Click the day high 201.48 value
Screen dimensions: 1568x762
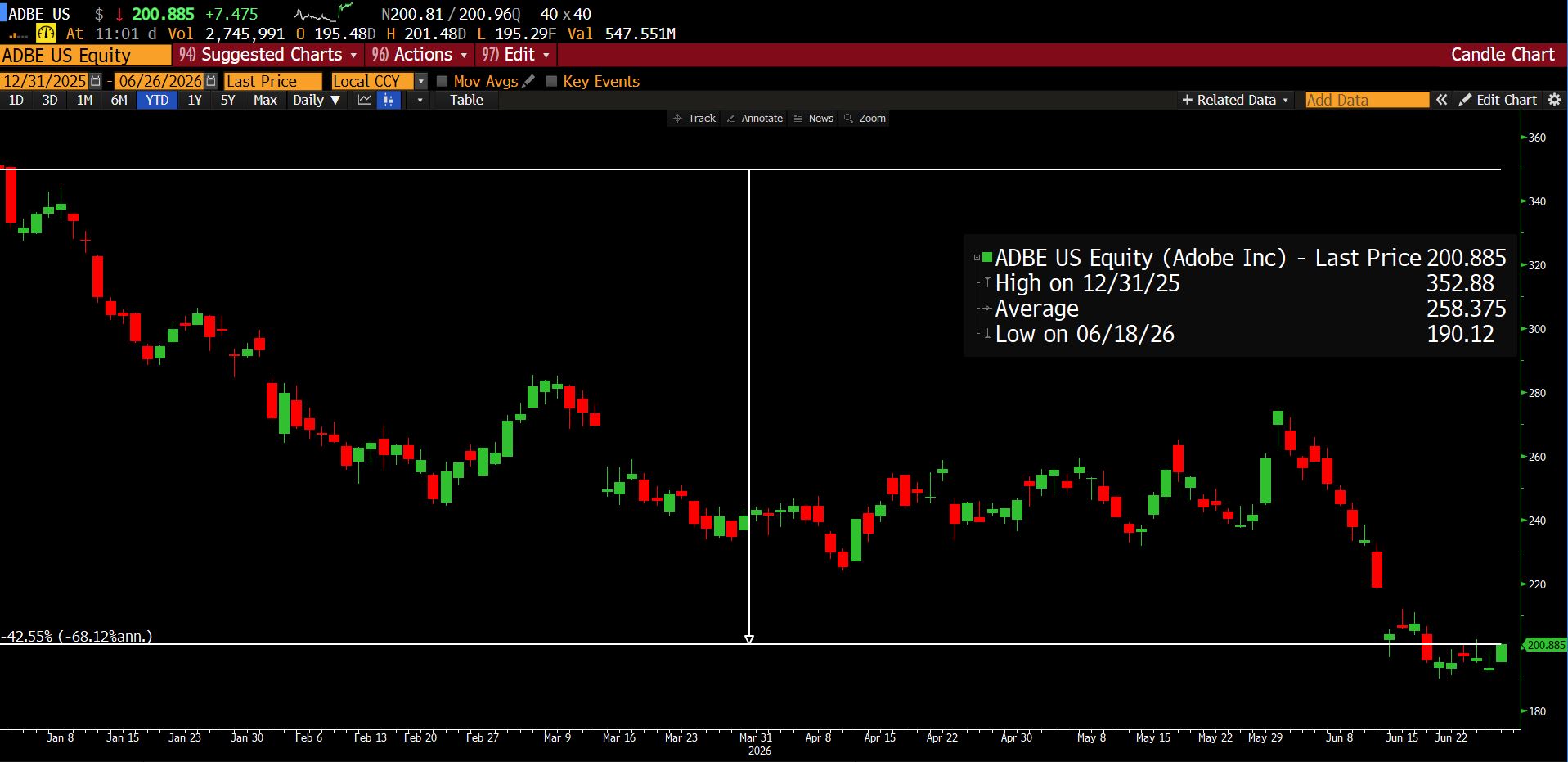coord(429,34)
